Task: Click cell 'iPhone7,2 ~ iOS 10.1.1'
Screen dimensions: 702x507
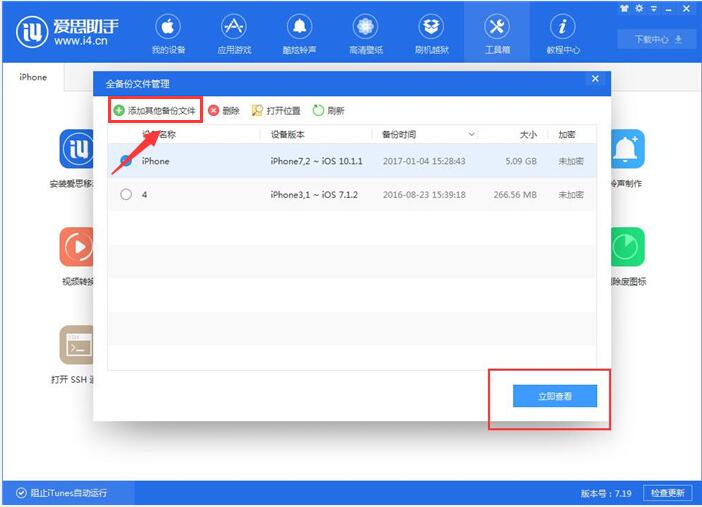Action: coord(317,161)
